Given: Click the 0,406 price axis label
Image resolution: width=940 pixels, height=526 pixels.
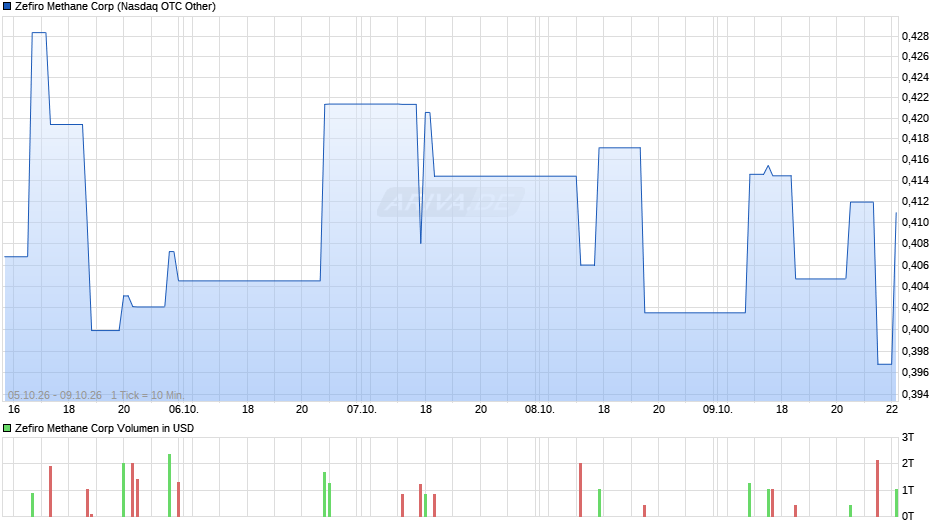Looking at the screenshot, I should click(915, 265).
